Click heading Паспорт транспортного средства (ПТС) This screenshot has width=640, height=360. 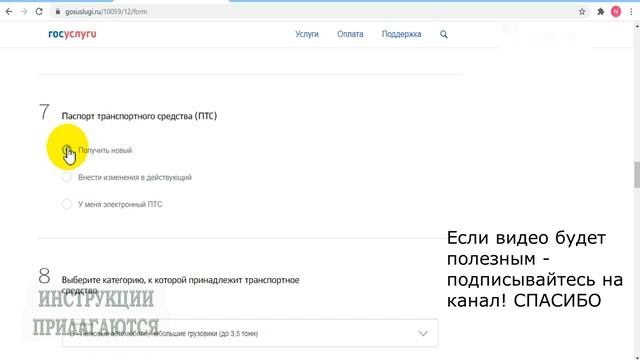click(x=139, y=116)
